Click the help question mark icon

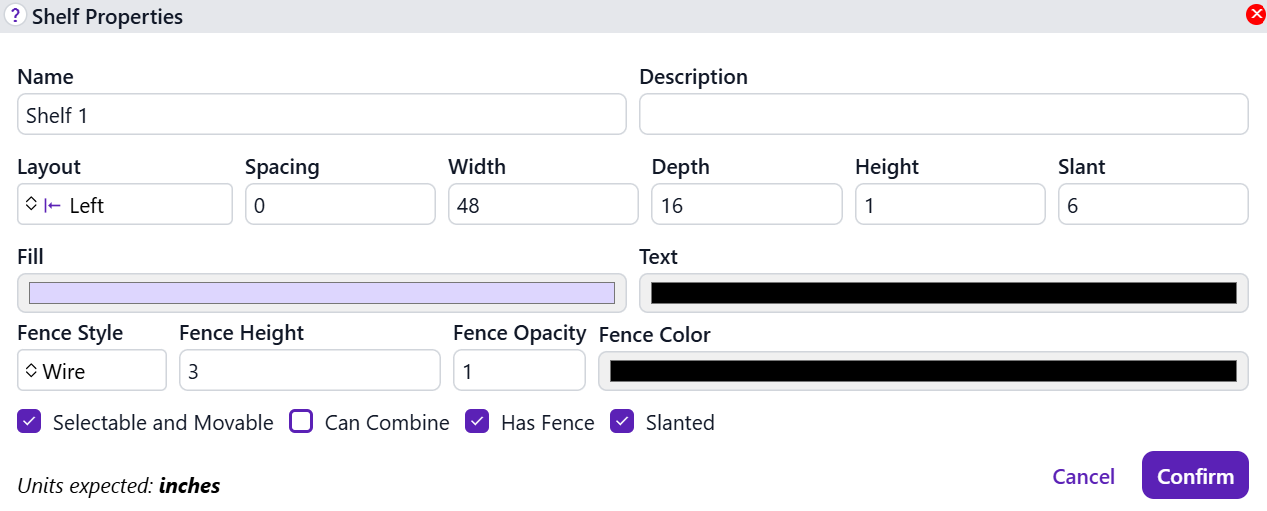pos(15,16)
